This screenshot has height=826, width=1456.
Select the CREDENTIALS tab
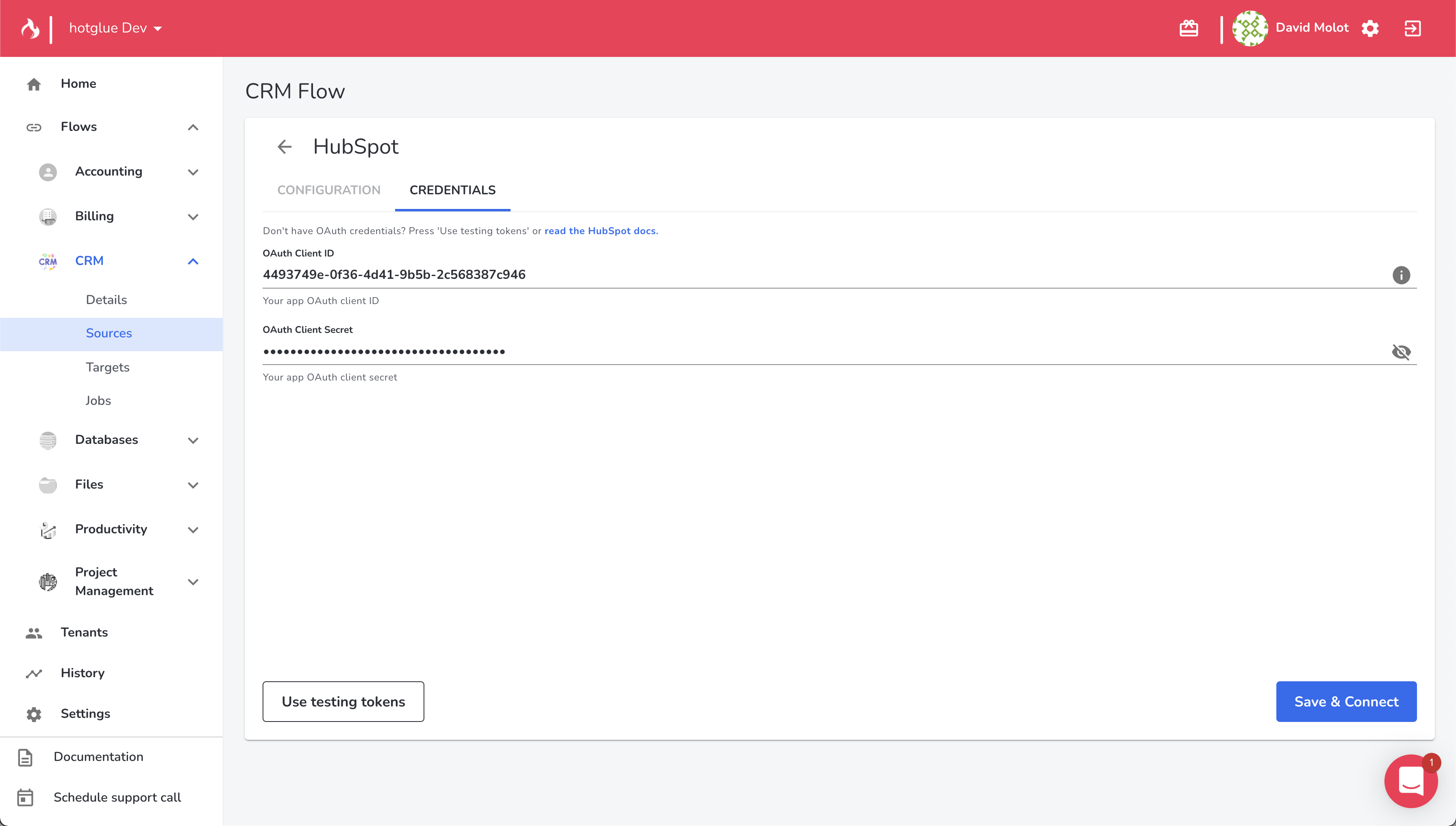pyautogui.click(x=452, y=191)
